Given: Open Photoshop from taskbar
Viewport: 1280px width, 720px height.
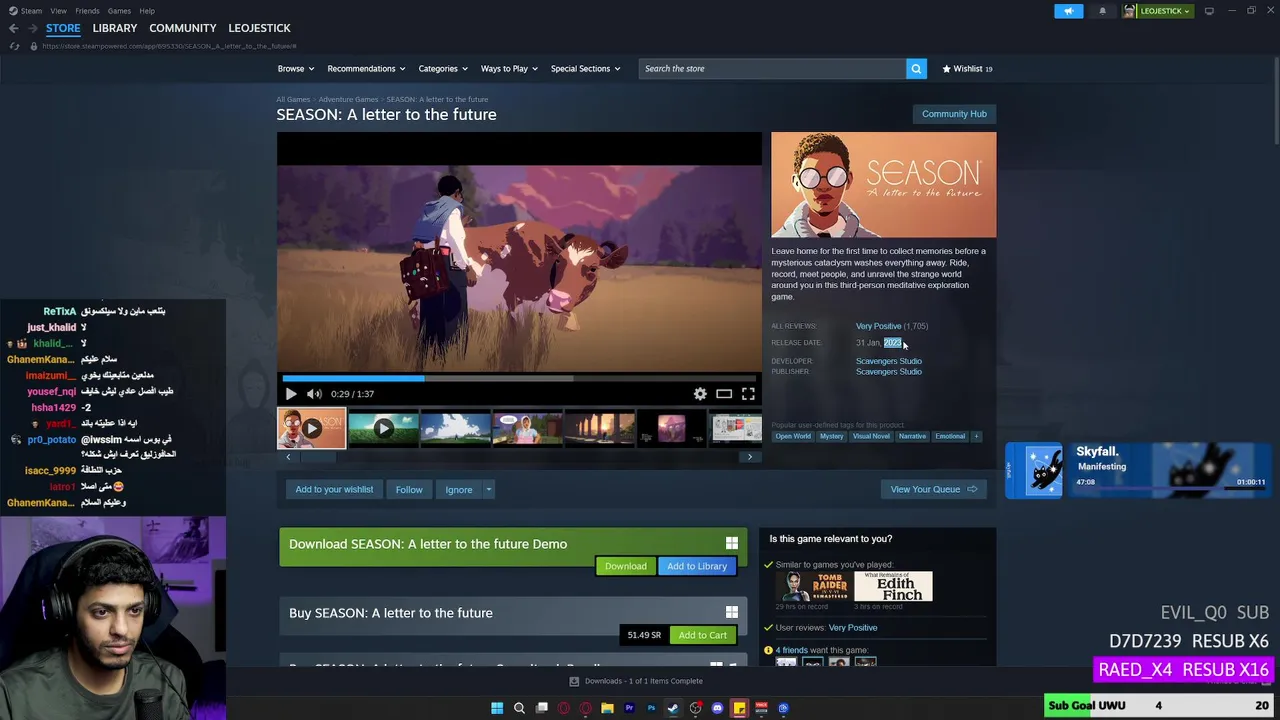Looking at the screenshot, I should 651,708.
